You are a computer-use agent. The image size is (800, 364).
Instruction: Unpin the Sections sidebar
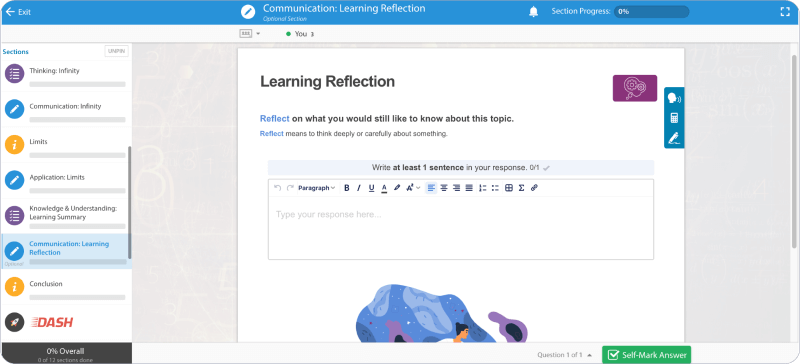116,51
